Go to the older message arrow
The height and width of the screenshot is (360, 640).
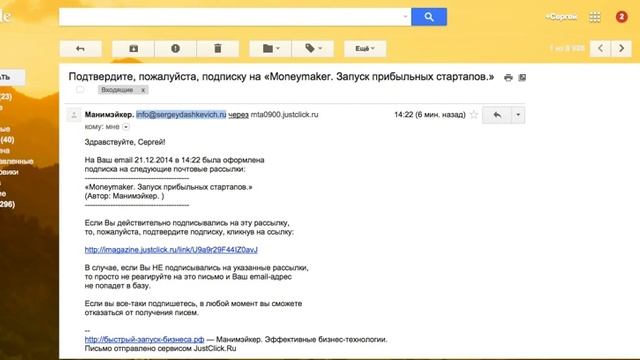(x=621, y=49)
